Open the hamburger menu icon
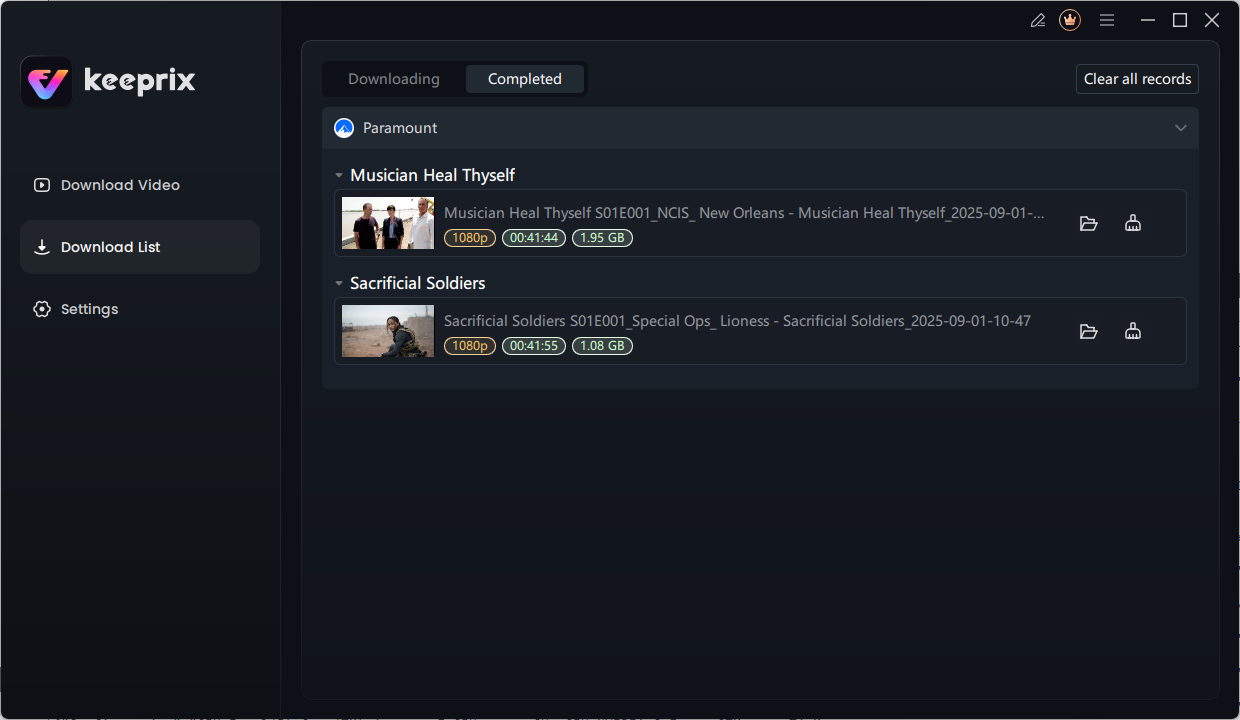1240x720 pixels. click(x=1107, y=20)
